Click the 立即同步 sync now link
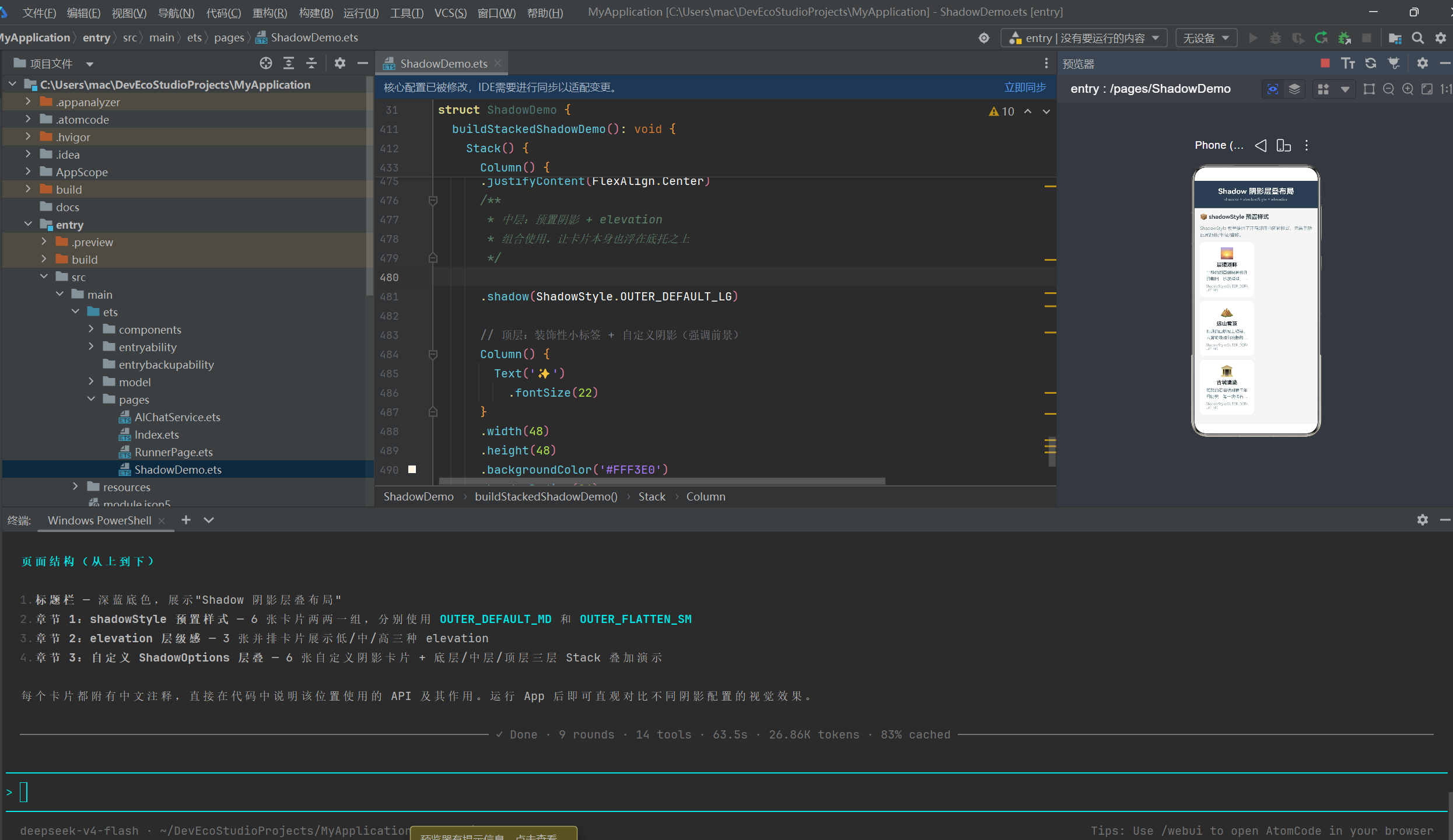This screenshot has width=1453, height=840. pyautogui.click(x=1025, y=87)
